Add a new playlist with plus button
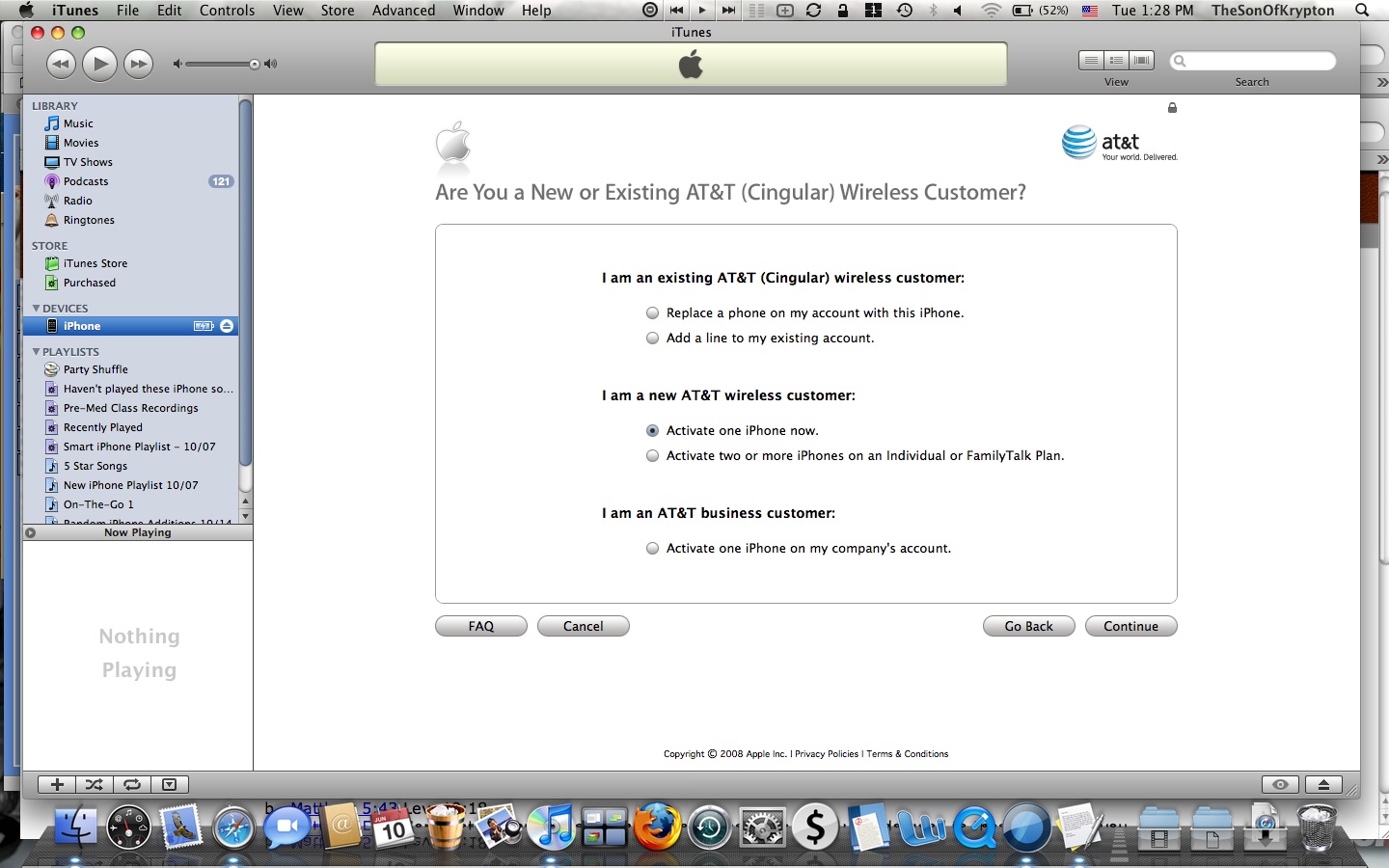 (57, 784)
